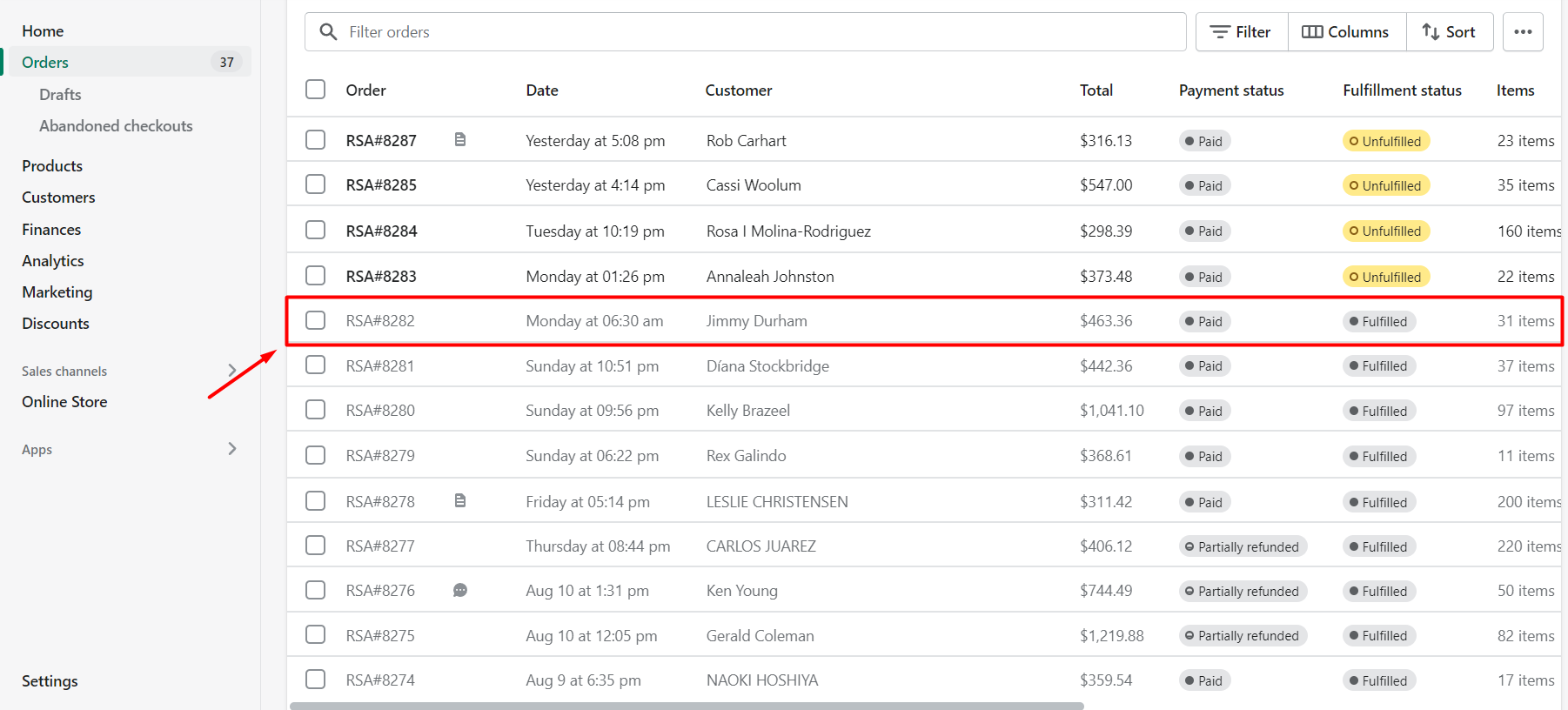Image resolution: width=1568 pixels, height=710 pixels.
Task: Toggle the select-all orders checkbox
Action: 316,90
